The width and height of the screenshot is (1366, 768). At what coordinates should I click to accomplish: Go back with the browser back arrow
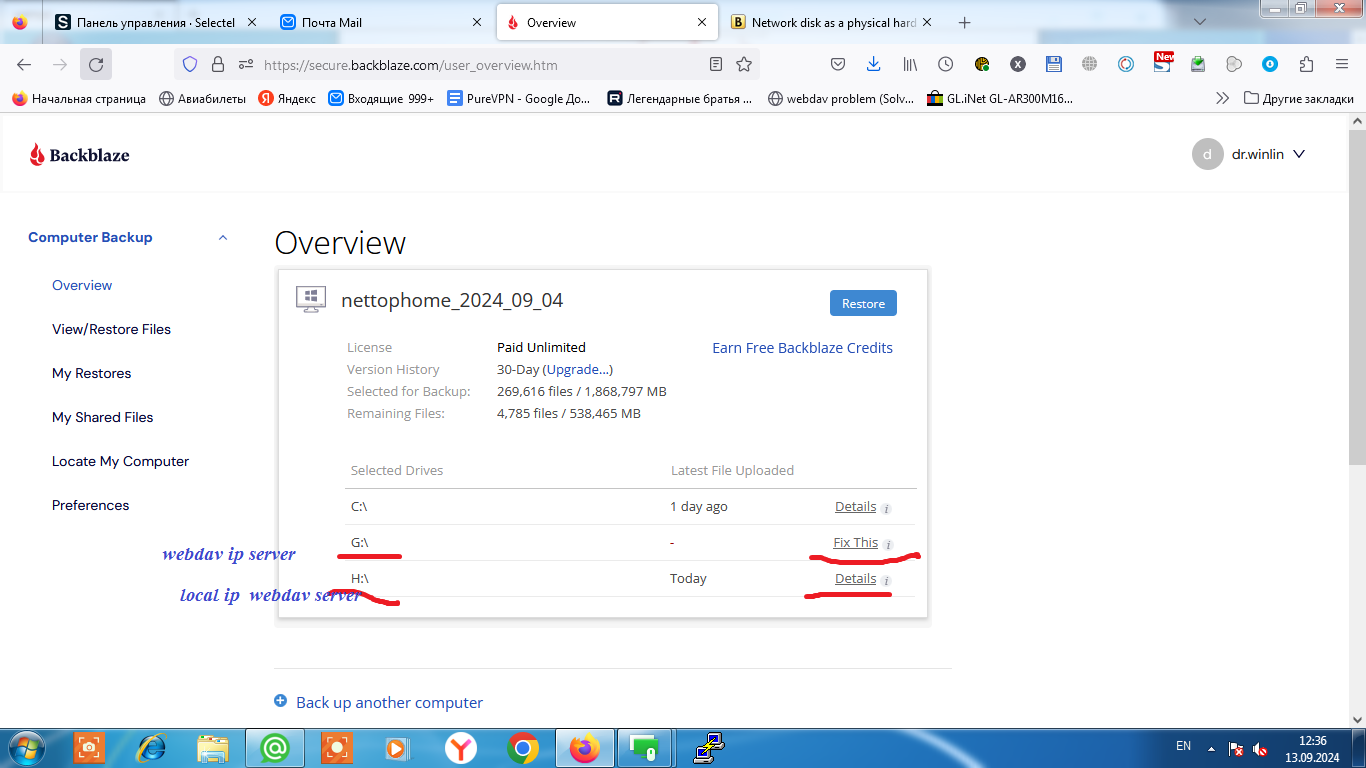pos(24,64)
